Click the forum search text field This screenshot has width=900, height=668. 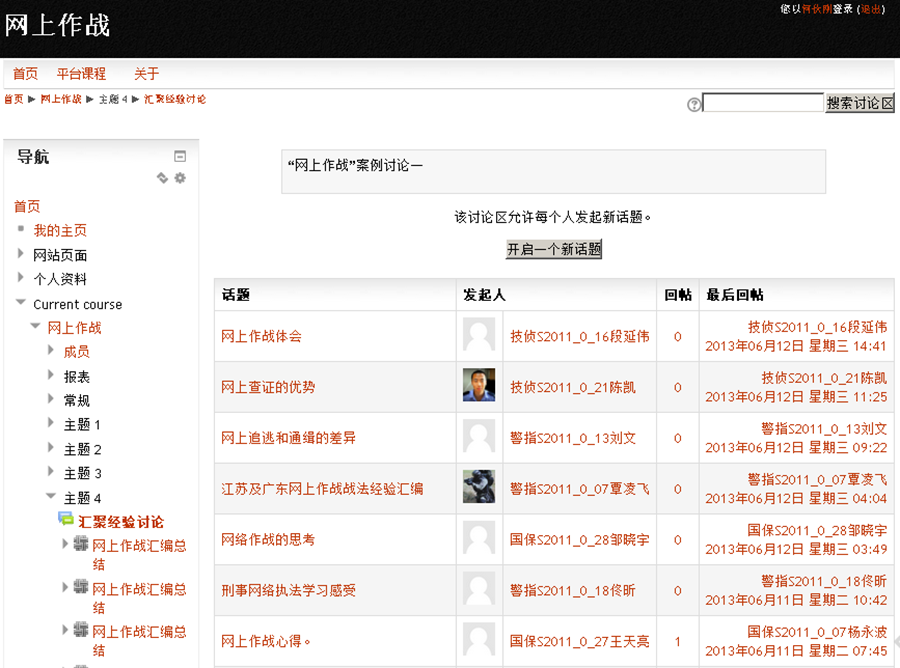762,103
